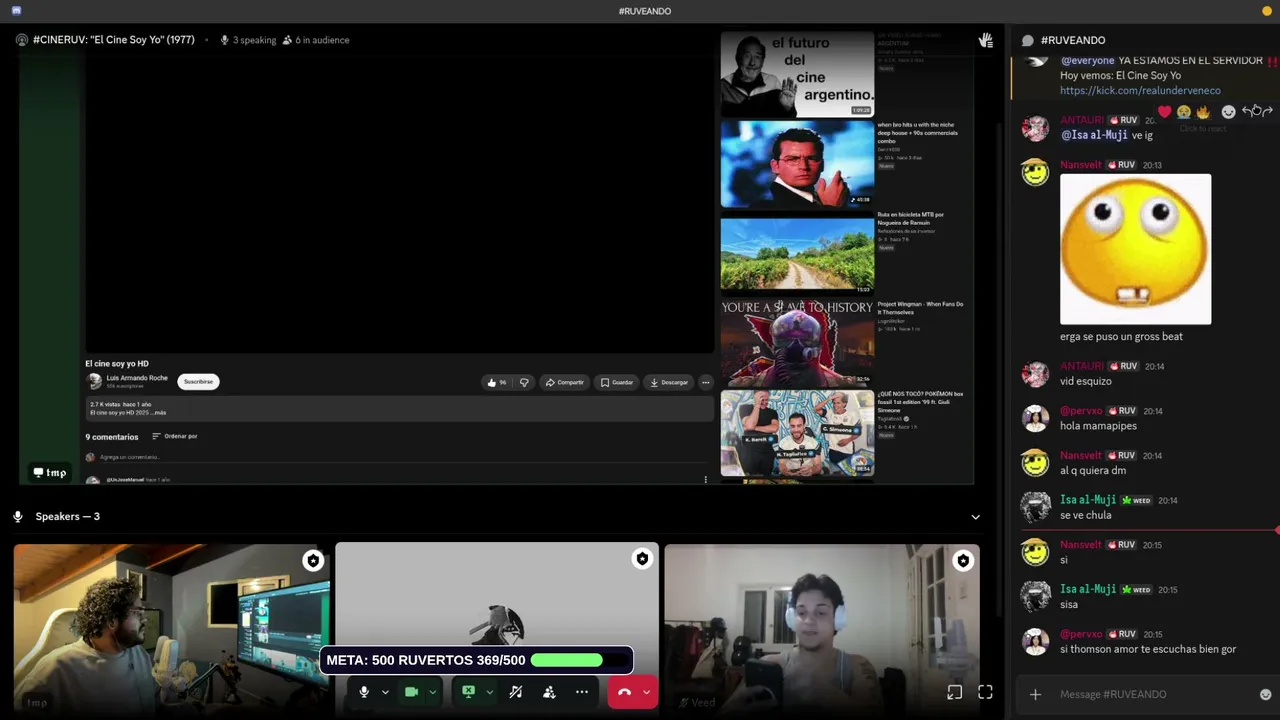Click the 3 speaking counter
Screen dimensions: 1280x720
[248, 40]
